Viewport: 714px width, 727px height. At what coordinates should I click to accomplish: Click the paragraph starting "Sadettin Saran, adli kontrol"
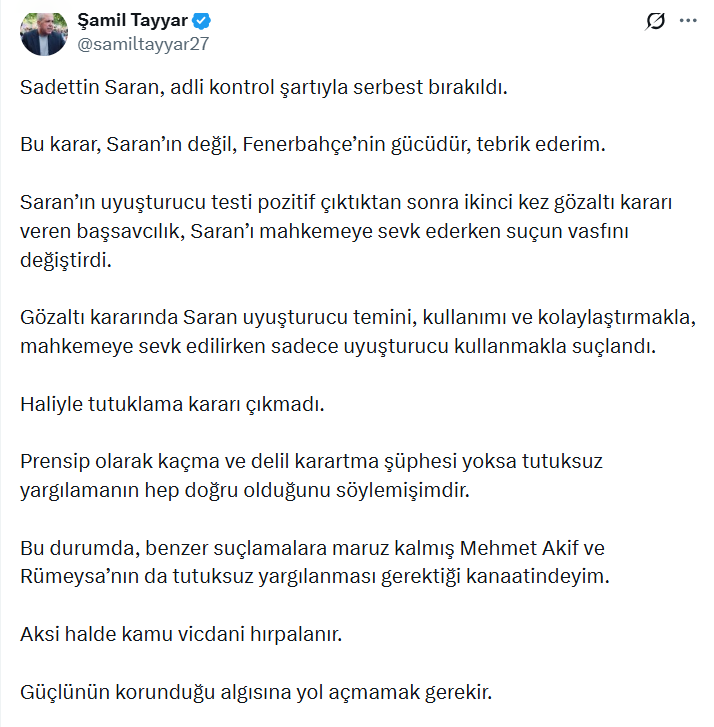(264, 87)
